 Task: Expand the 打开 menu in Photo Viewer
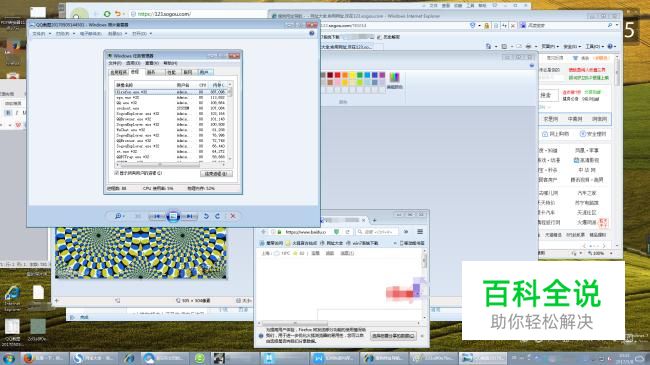click(142, 34)
